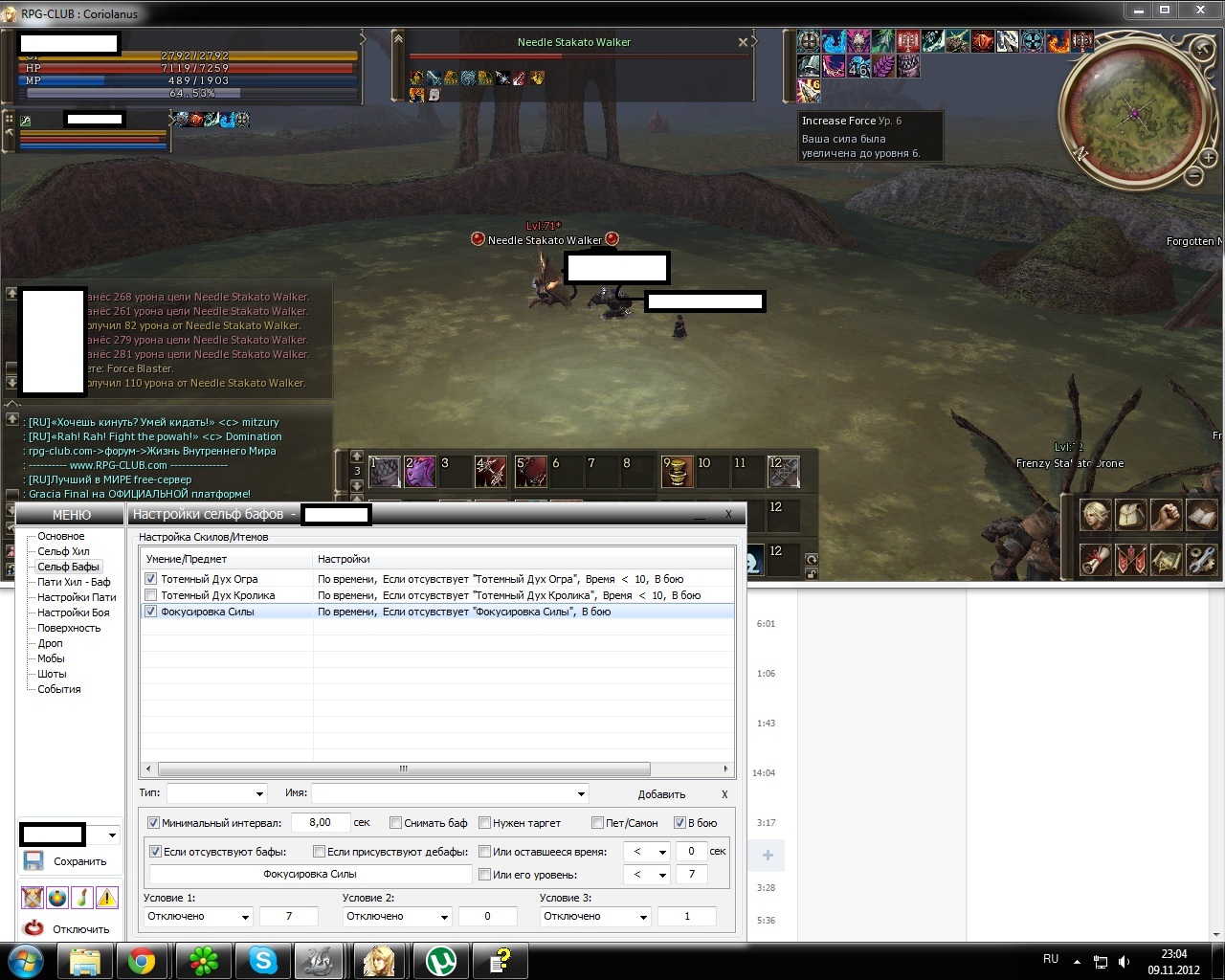Open comparison dropdown for оставшееся время

click(x=647, y=852)
